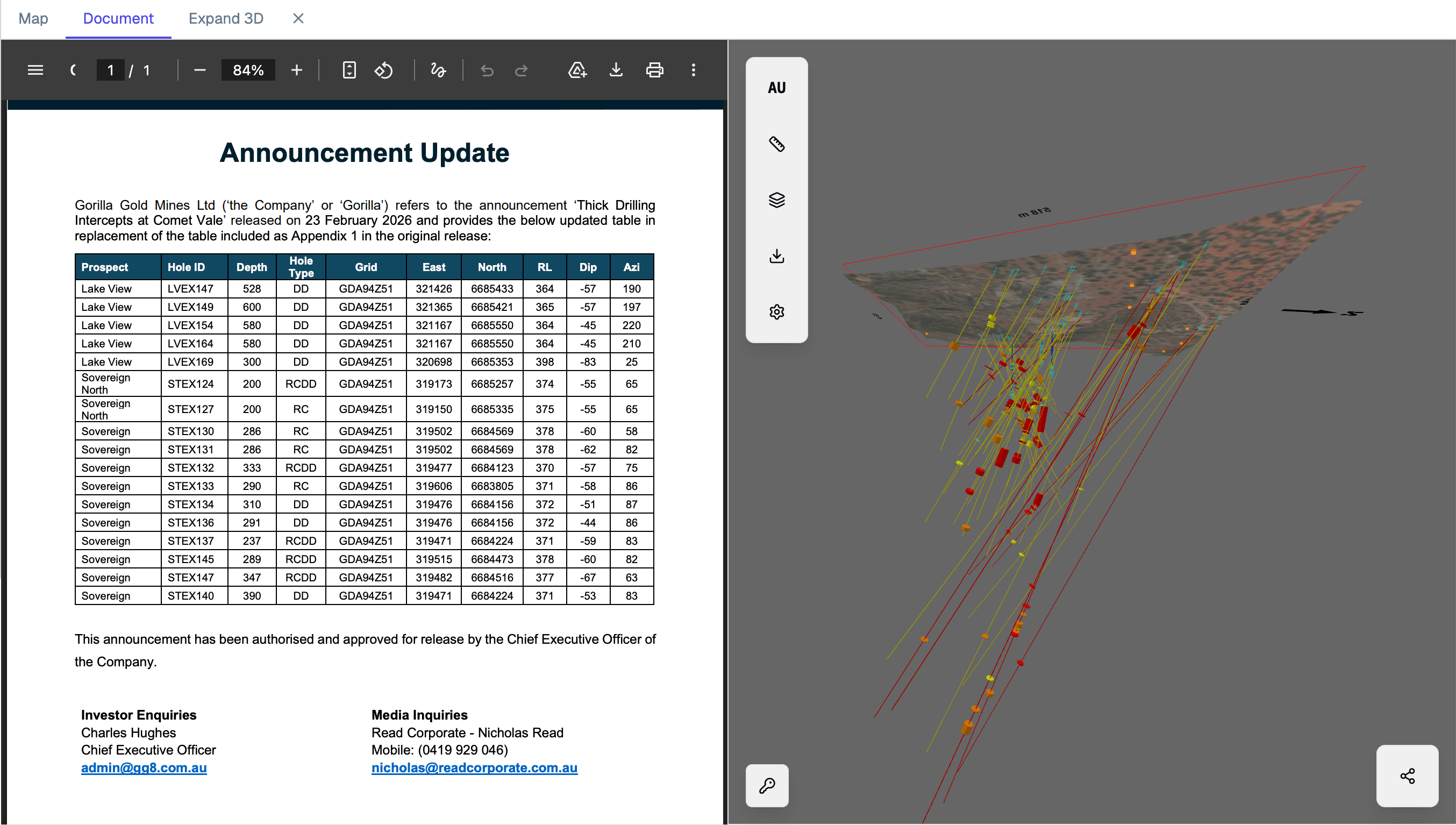Open the layers panel in the 3D viewer
This screenshot has height=825, width=1456.
tap(776, 200)
